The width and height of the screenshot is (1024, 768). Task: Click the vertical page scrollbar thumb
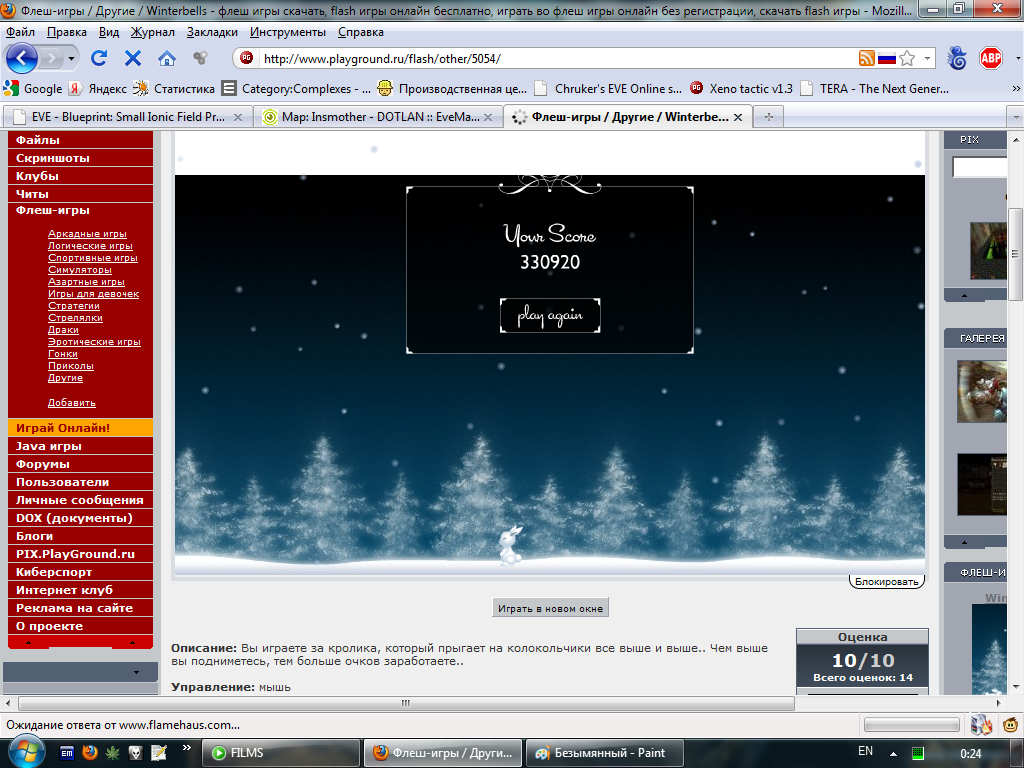pyautogui.click(x=1016, y=254)
